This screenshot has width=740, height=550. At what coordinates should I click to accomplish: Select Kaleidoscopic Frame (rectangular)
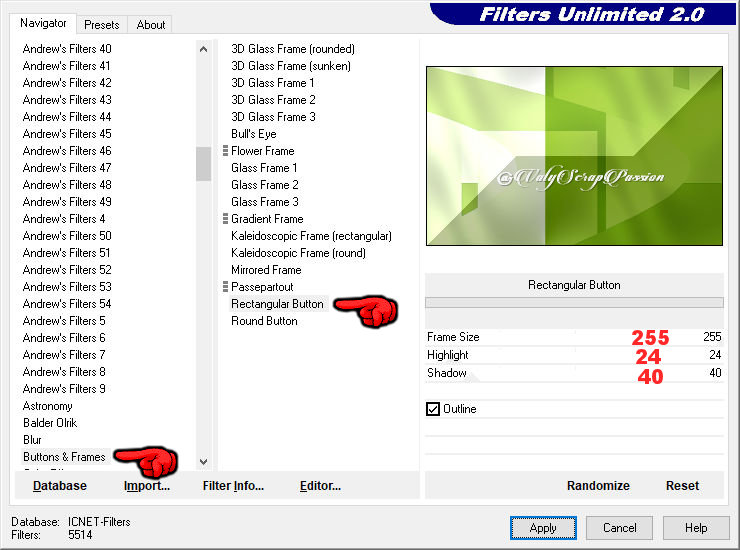[x=311, y=236]
